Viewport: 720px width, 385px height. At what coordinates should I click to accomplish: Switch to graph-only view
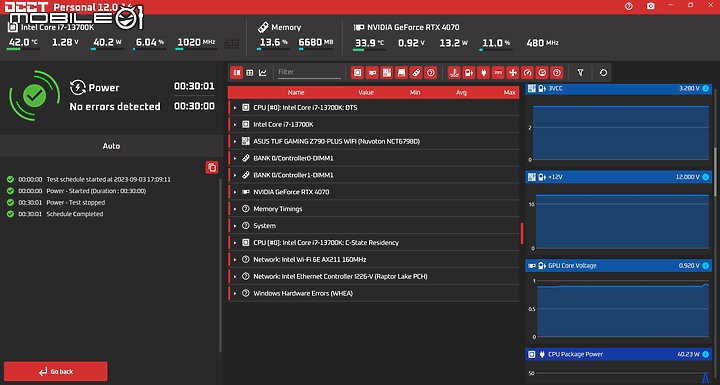[x=263, y=73]
